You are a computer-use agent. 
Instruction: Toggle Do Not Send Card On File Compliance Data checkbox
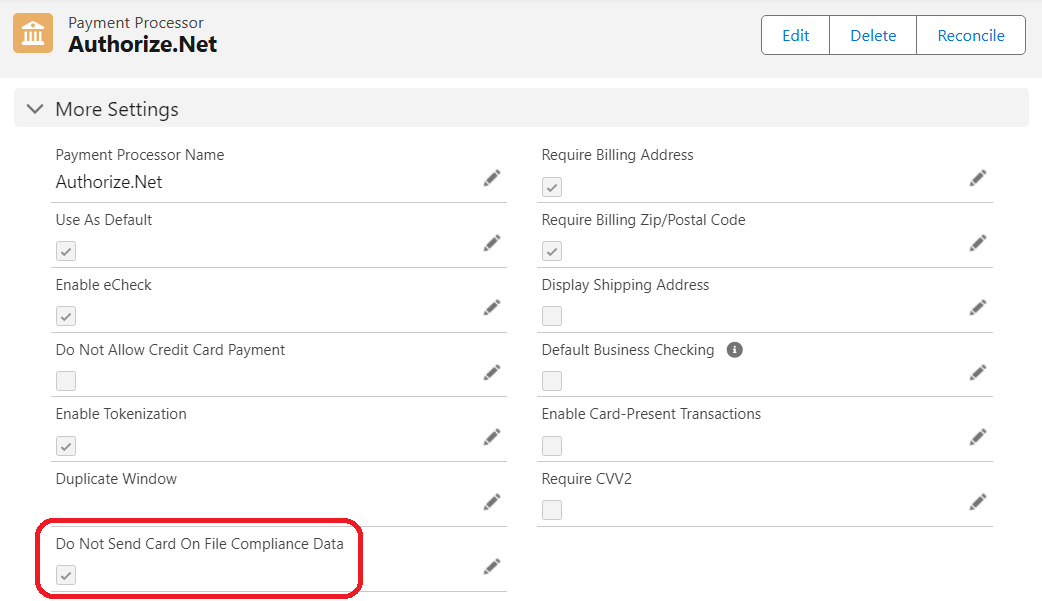(66, 575)
